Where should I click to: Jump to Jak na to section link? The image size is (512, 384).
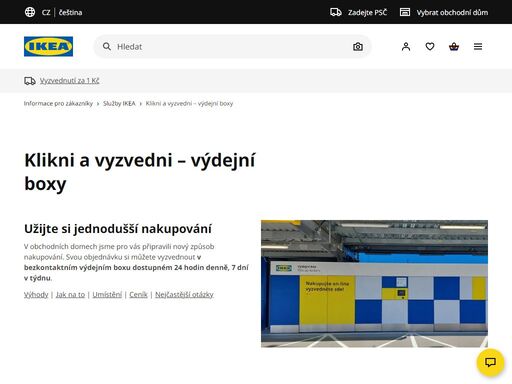click(x=70, y=294)
